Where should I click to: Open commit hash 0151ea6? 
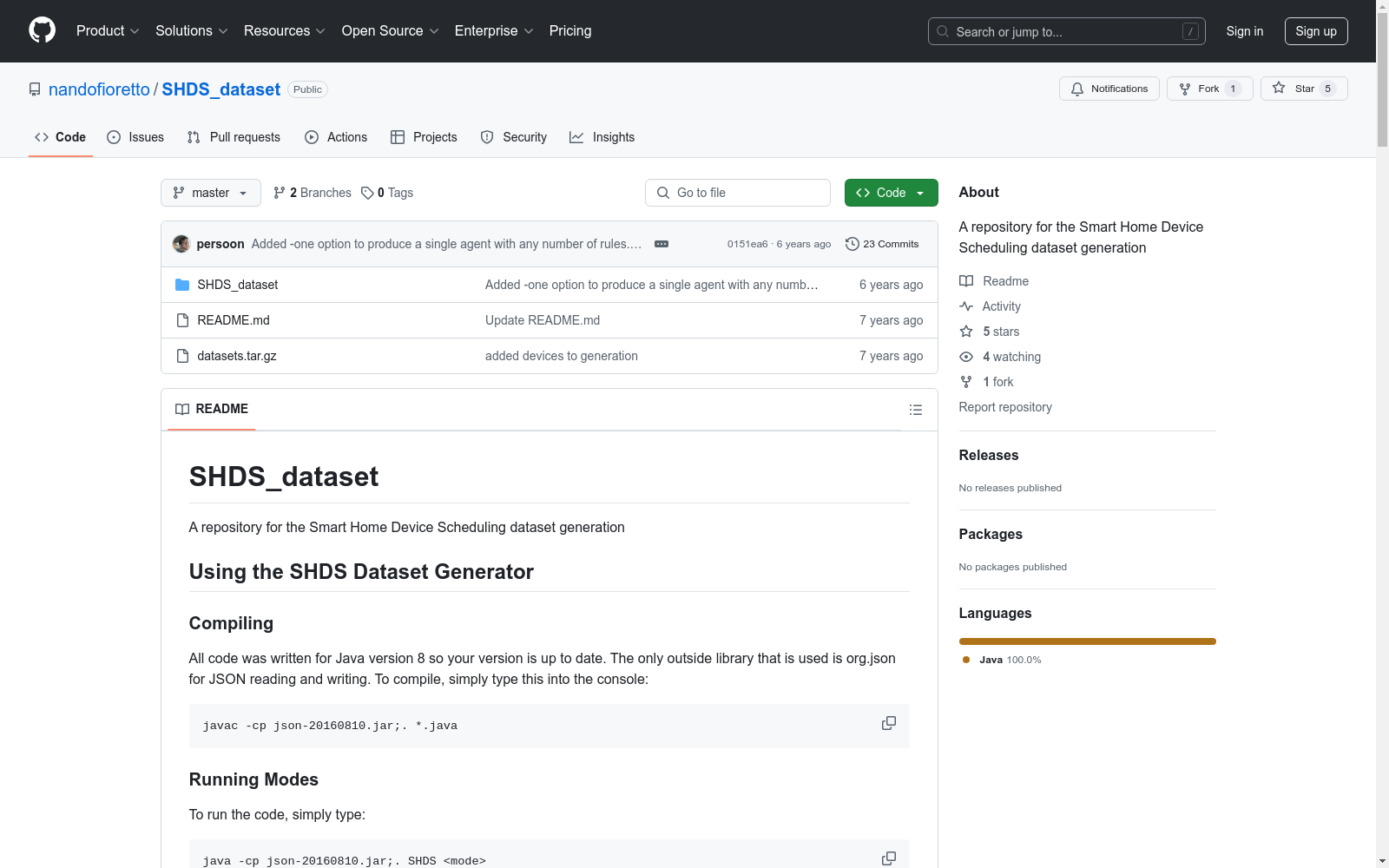tap(747, 244)
